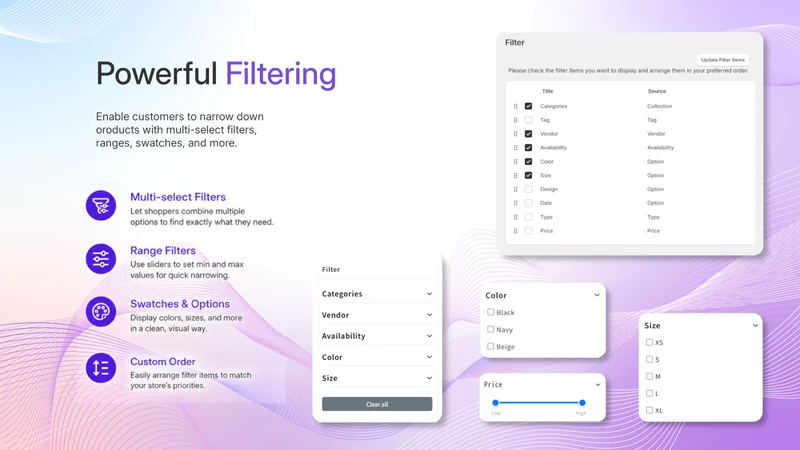Check the Beige color option
The height and width of the screenshot is (450, 800).
(490, 346)
